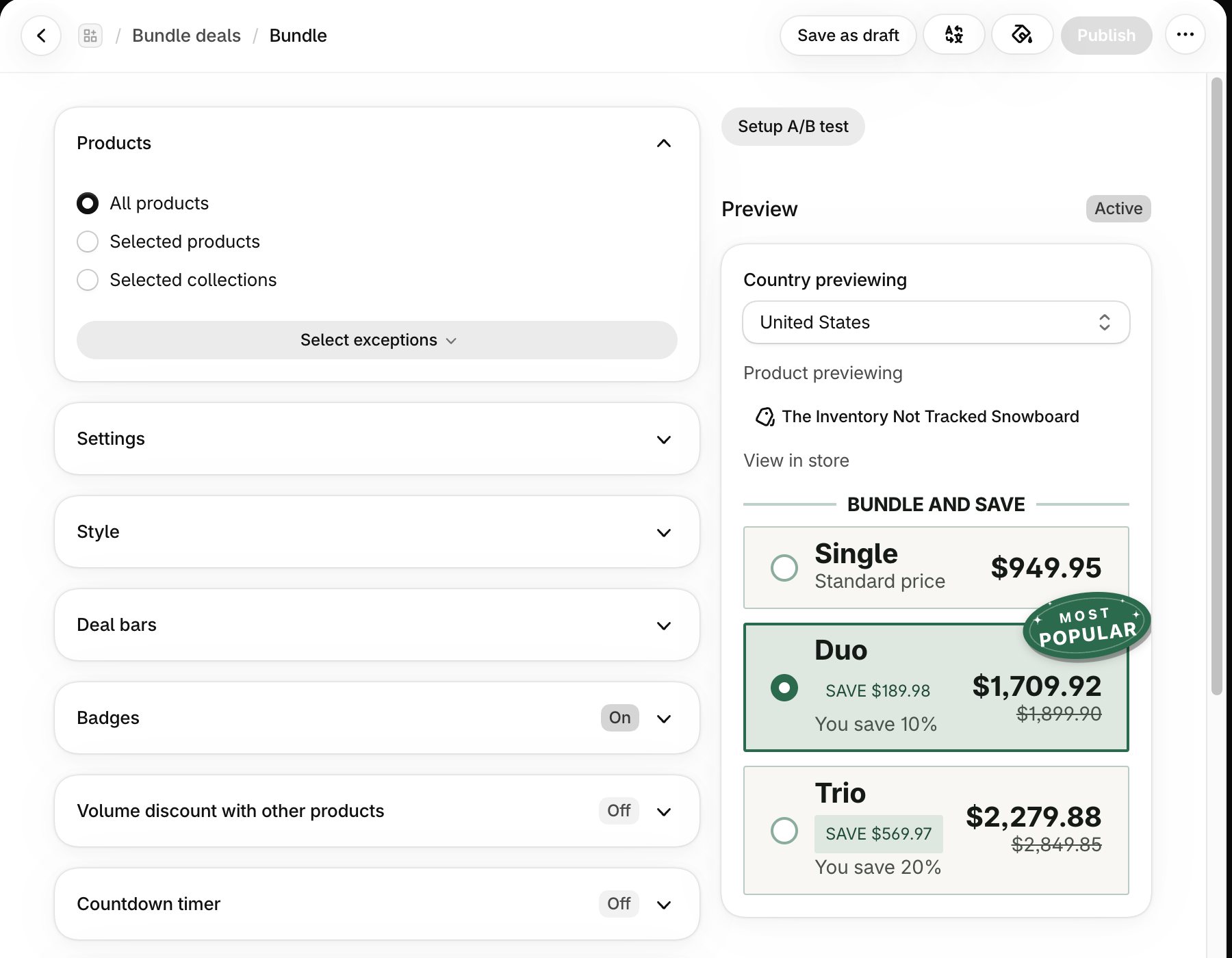Click the Active status badge
The width and height of the screenshot is (1232, 958).
click(x=1118, y=209)
